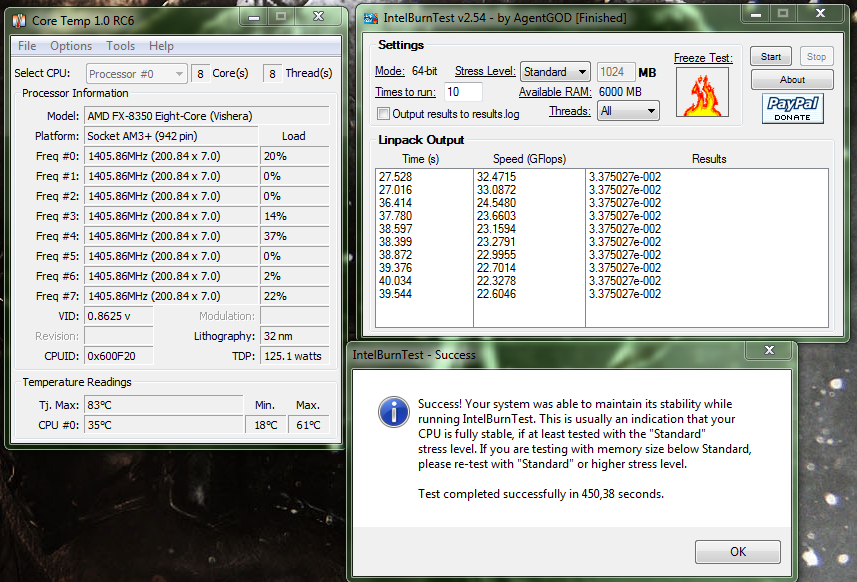Click the Freeze Test label link
The image size is (857, 582).
tap(703, 58)
